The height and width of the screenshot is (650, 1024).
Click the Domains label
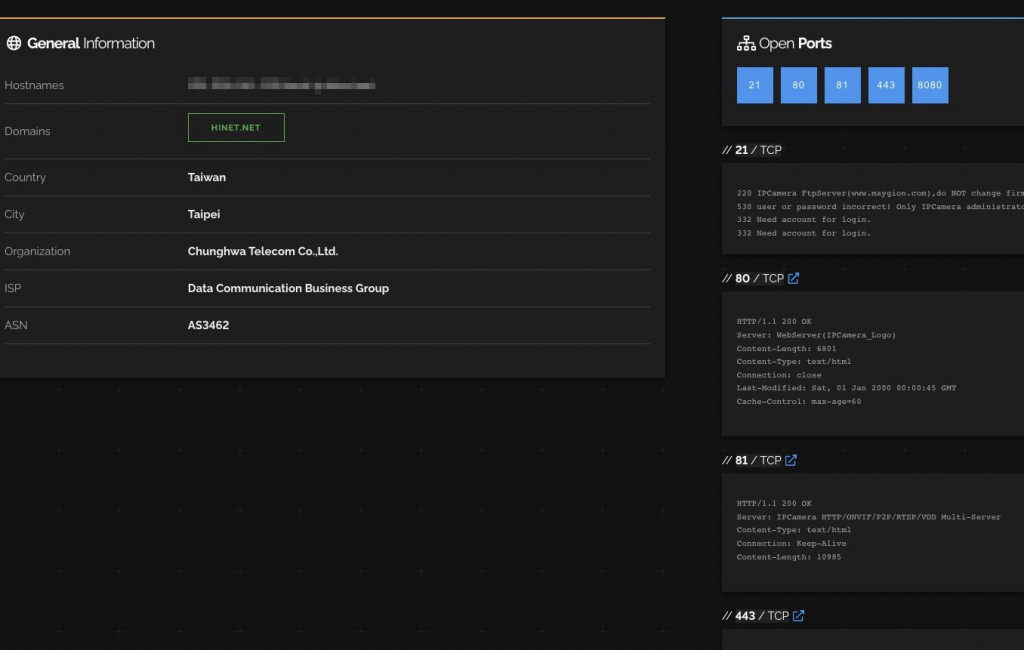click(x=27, y=131)
